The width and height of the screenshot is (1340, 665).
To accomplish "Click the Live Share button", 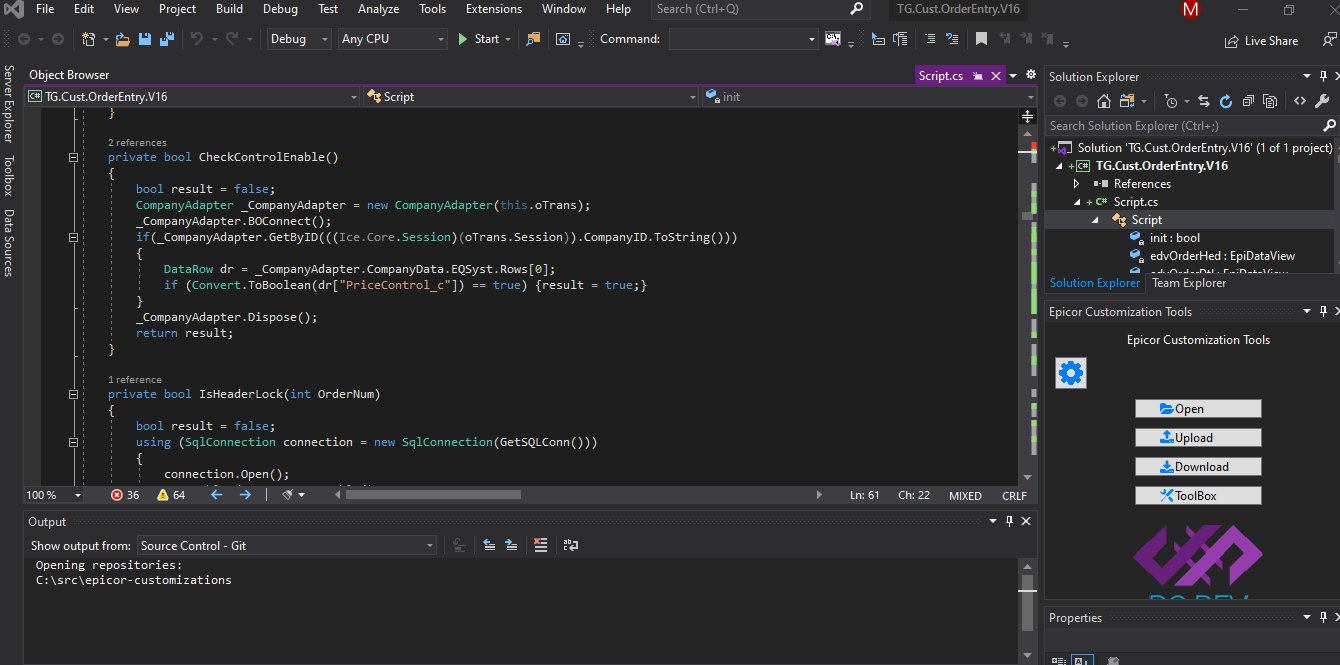I will (1262, 41).
